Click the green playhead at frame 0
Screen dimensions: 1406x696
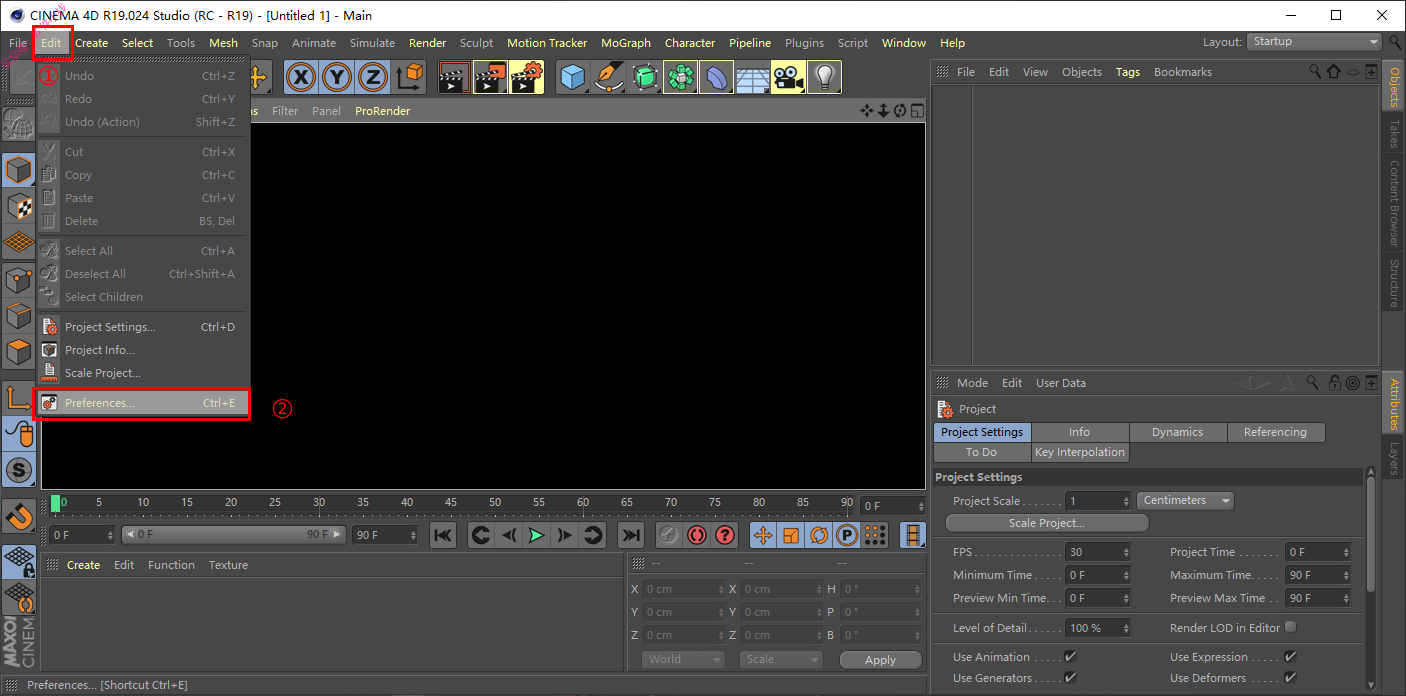pos(56,503)
